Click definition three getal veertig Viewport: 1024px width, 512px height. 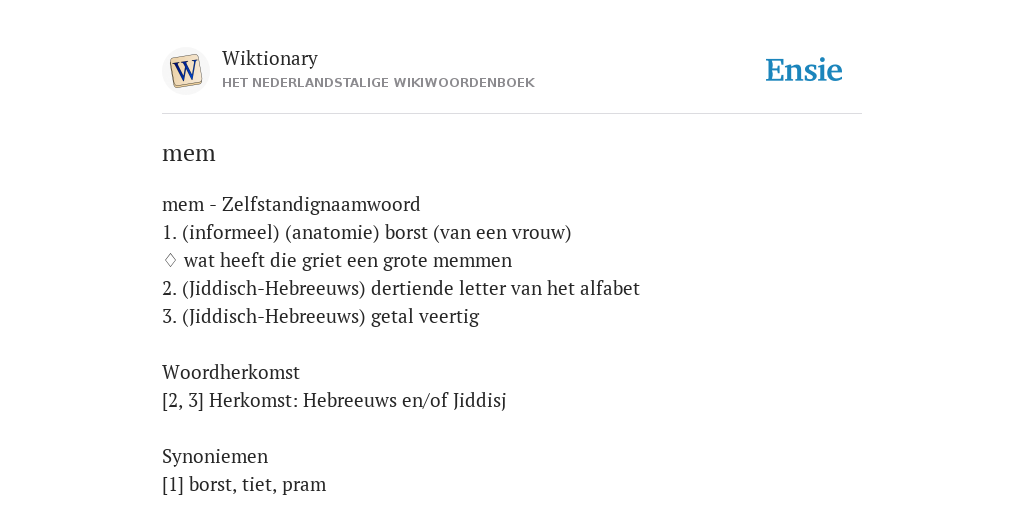pos(321,317)
